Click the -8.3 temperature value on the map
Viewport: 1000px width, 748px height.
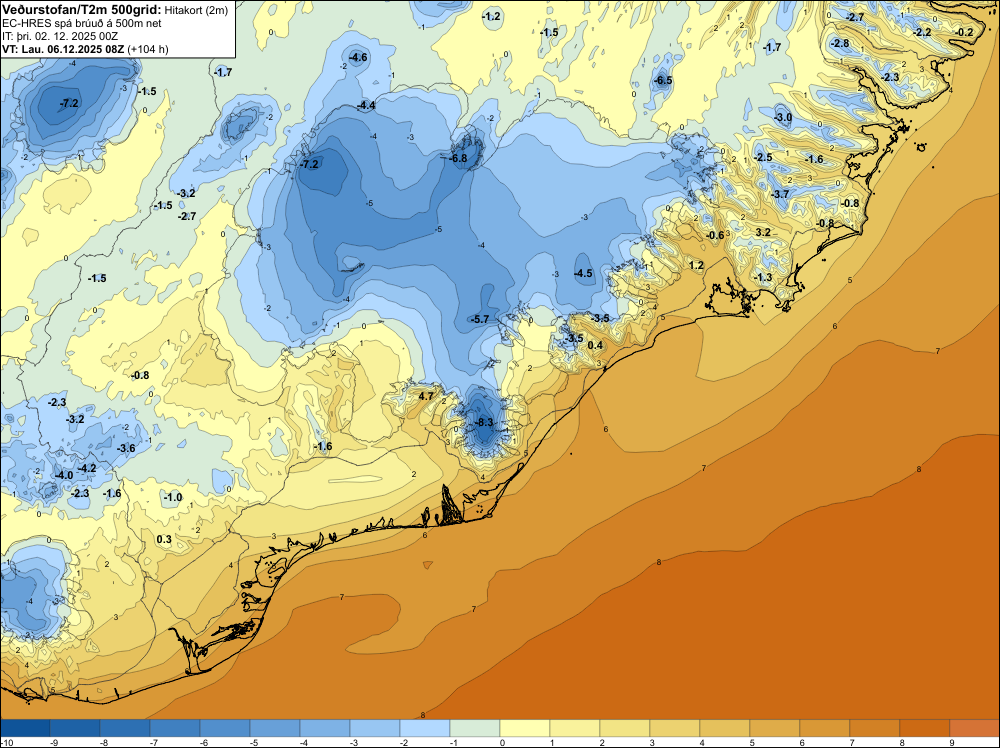[x=484, y=422]
